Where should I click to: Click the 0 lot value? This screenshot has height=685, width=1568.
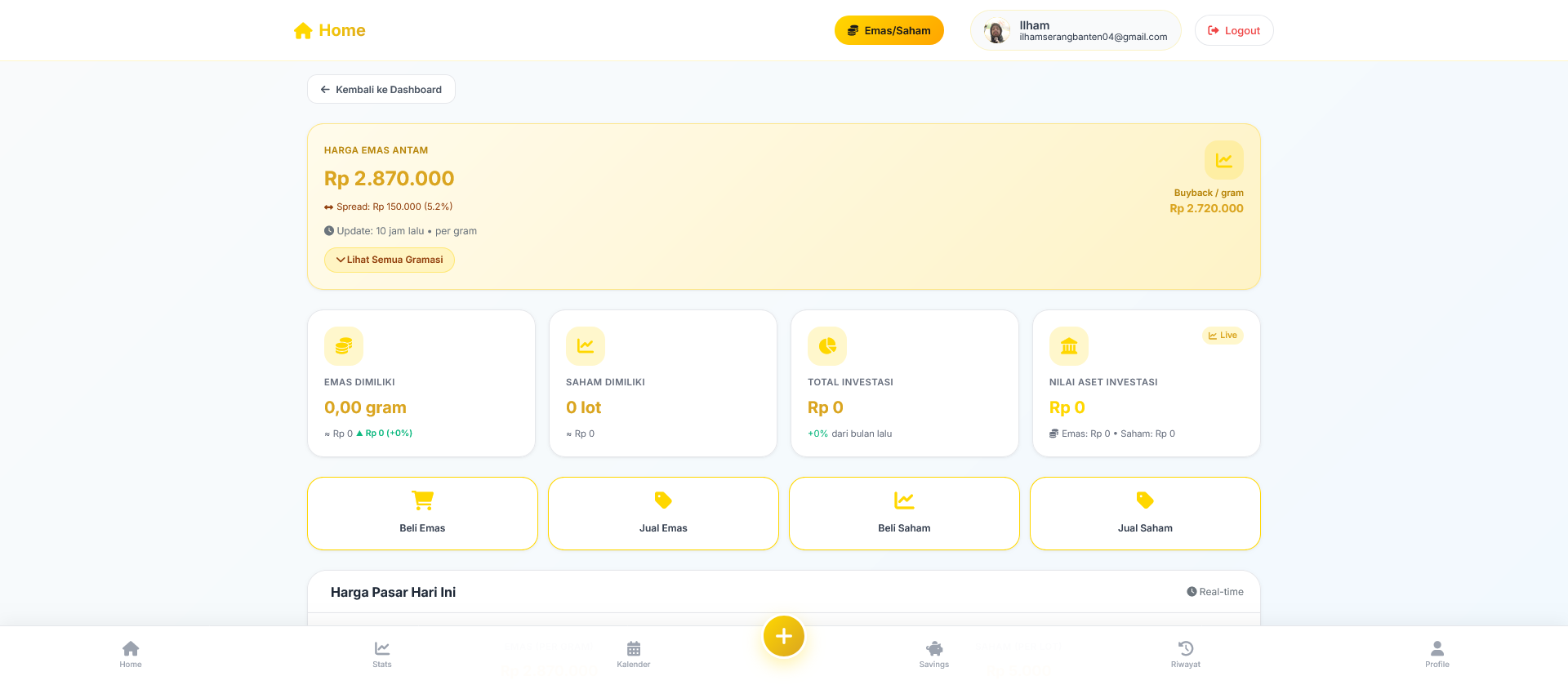coord(583,407)
